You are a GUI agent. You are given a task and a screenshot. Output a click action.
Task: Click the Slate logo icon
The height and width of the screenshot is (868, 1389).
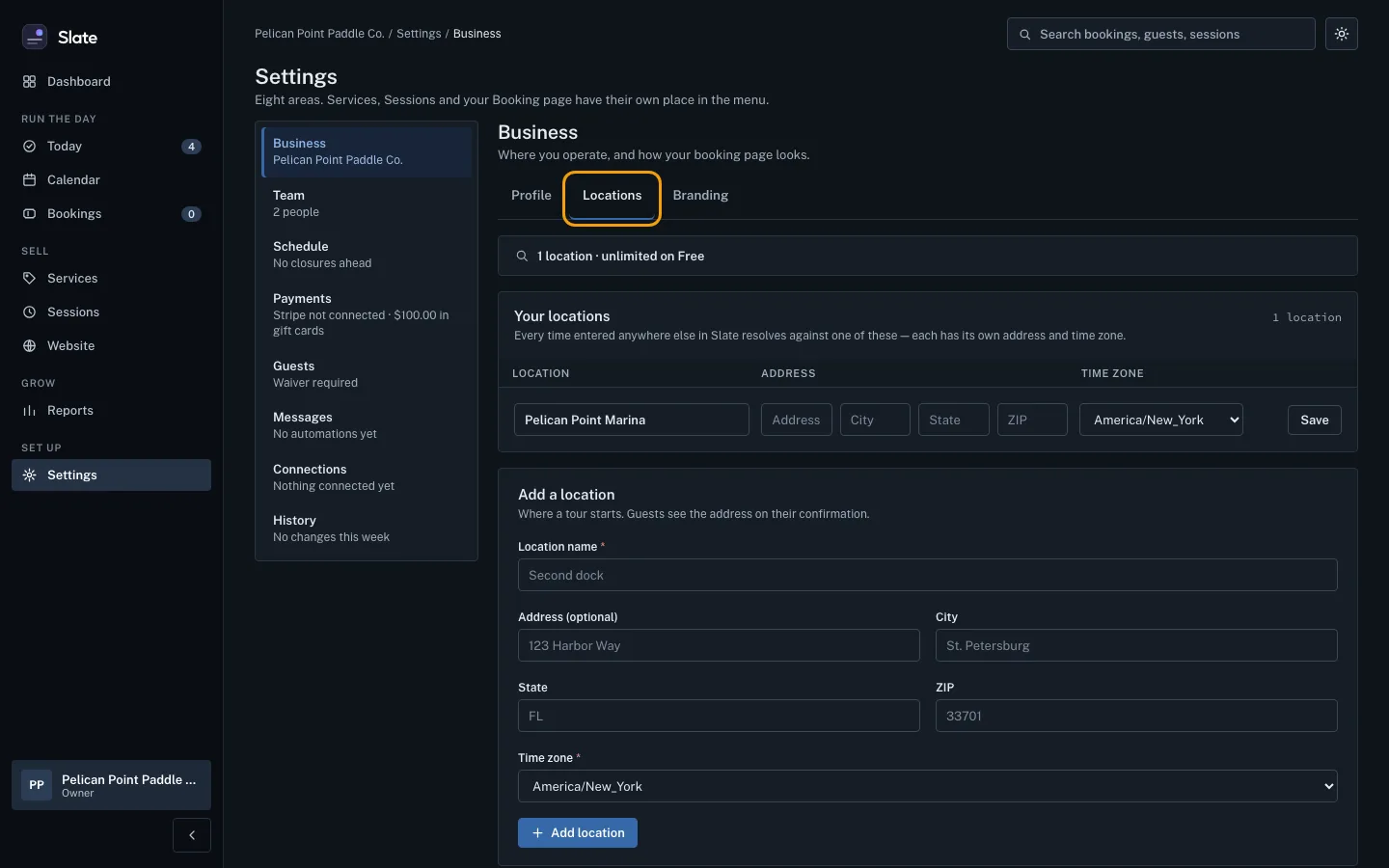(35, 37)
